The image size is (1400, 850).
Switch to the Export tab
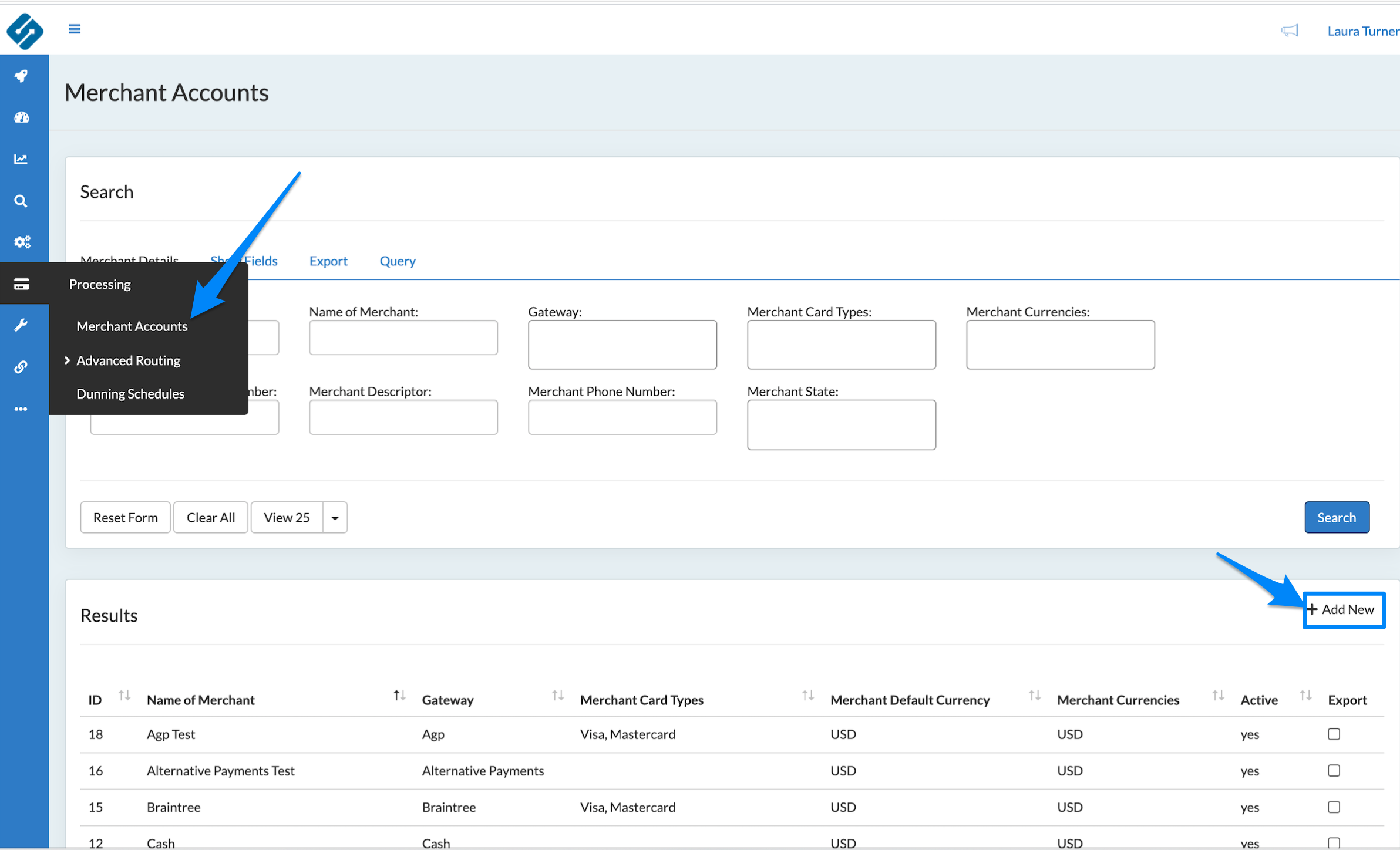pos(328,261)
